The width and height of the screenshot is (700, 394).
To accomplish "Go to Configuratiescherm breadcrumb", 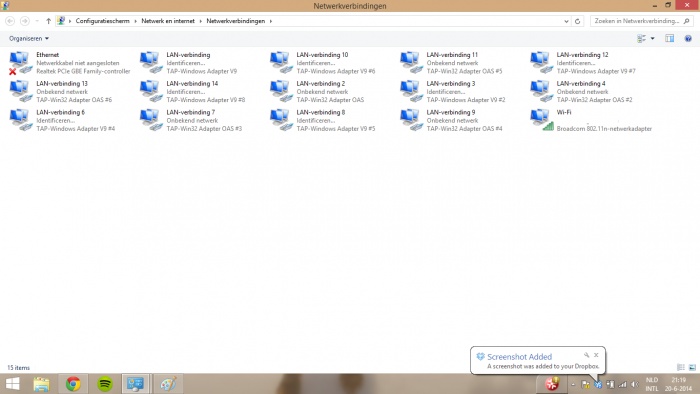I will point(102,21).
